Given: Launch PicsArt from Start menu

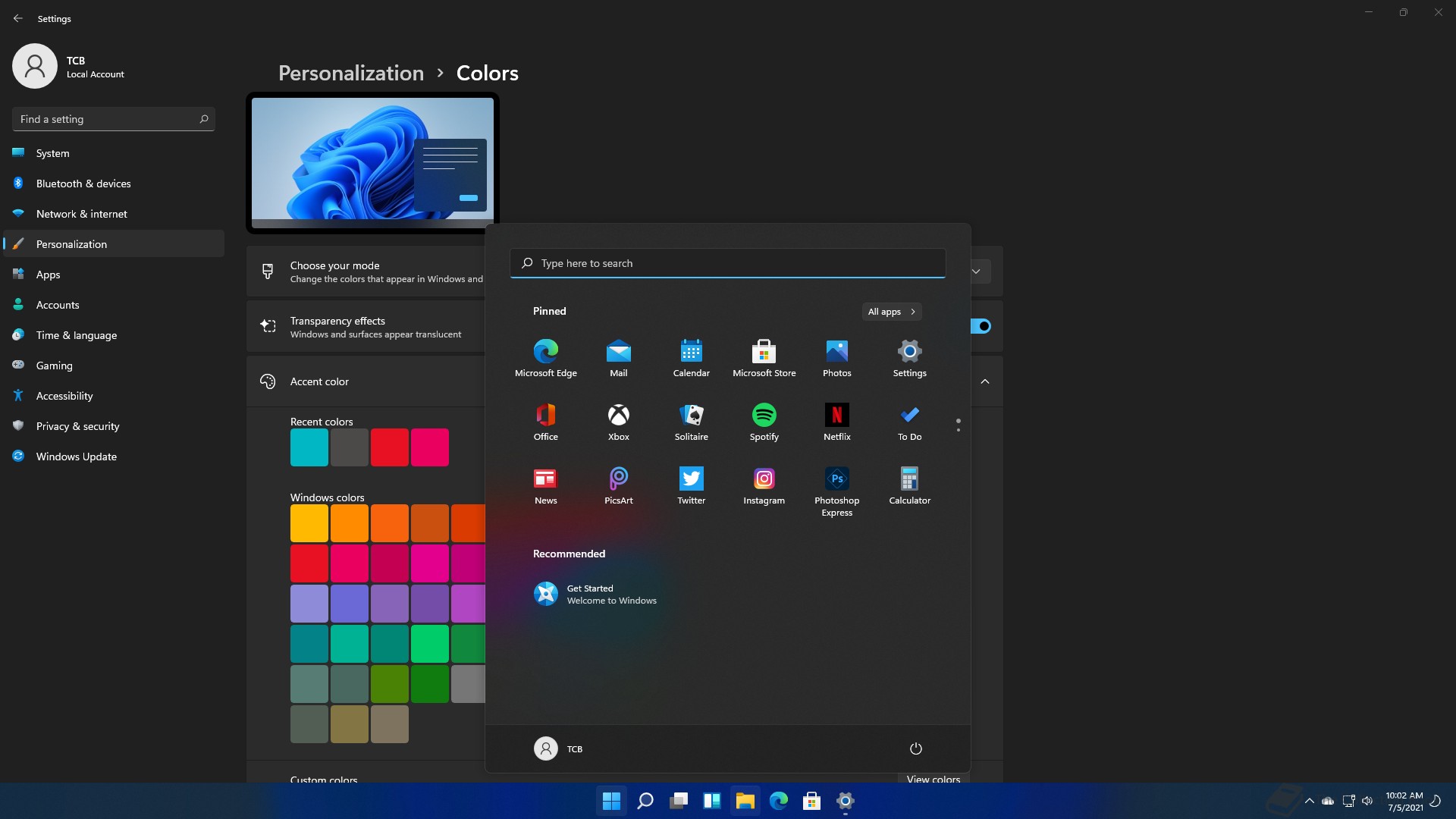Looking at the screenshot, I should (619, 485).
